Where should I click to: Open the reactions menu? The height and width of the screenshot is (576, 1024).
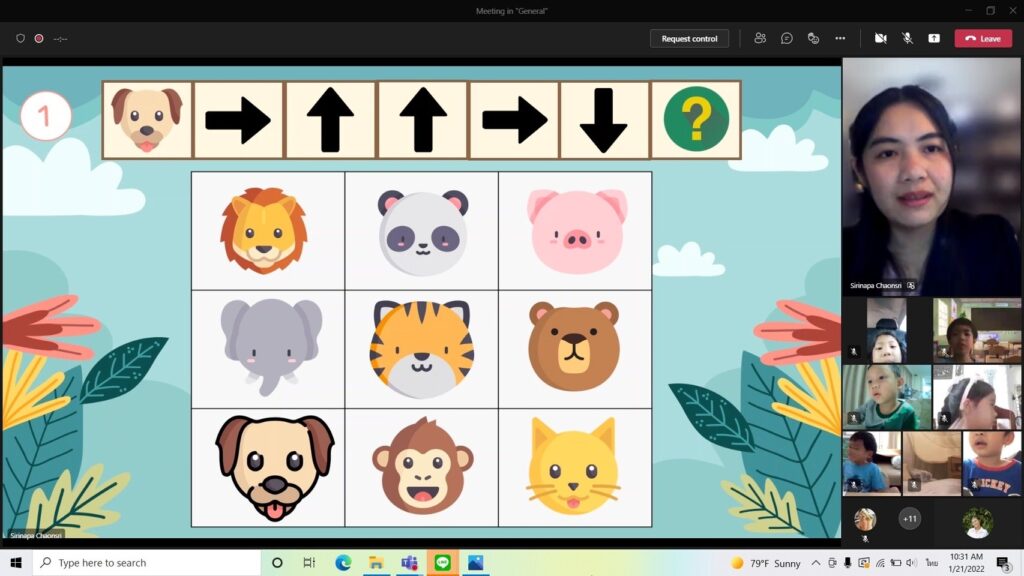(x=813, y=38)
